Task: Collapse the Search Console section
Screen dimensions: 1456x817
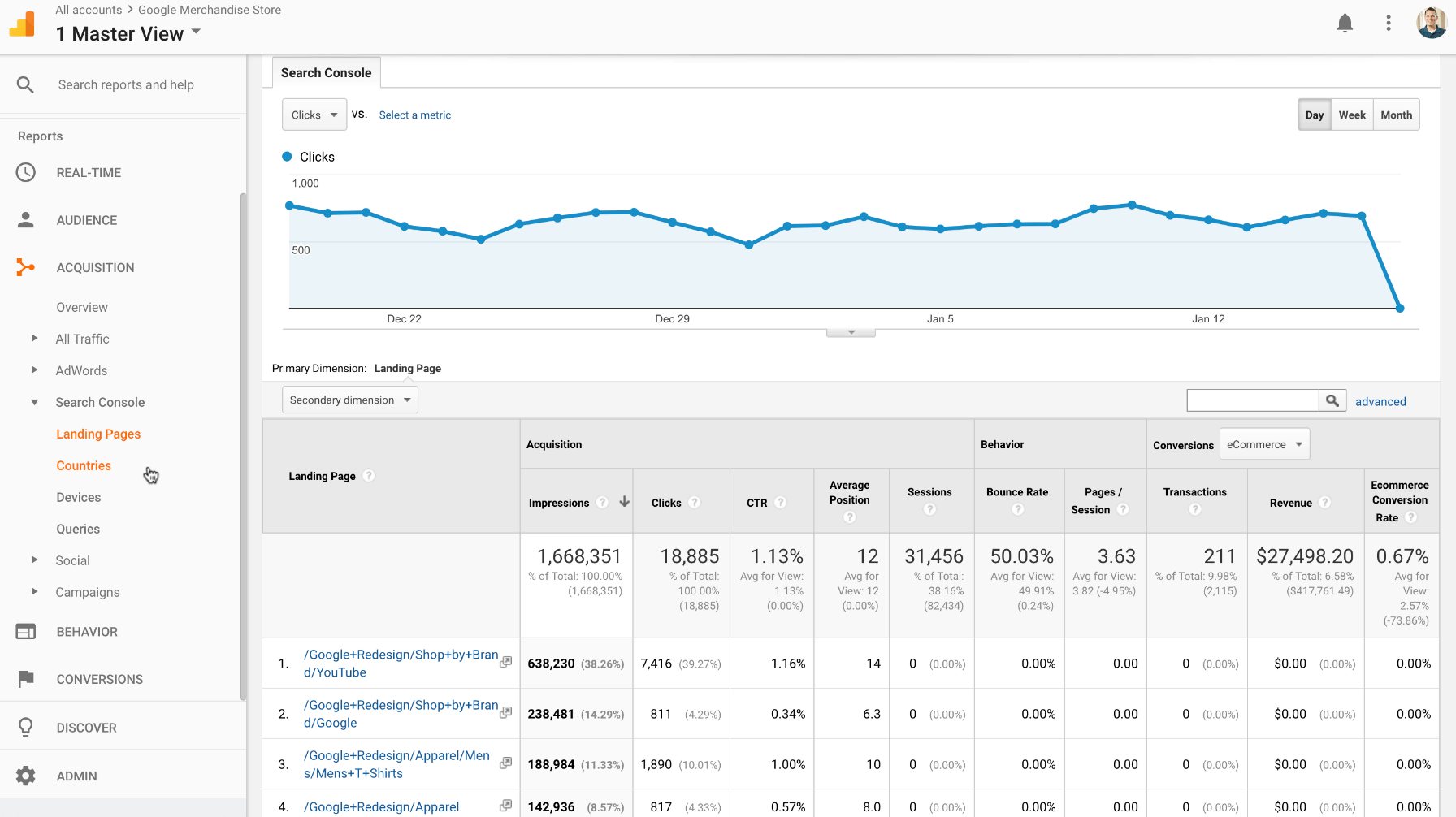Action: [34, 402]
